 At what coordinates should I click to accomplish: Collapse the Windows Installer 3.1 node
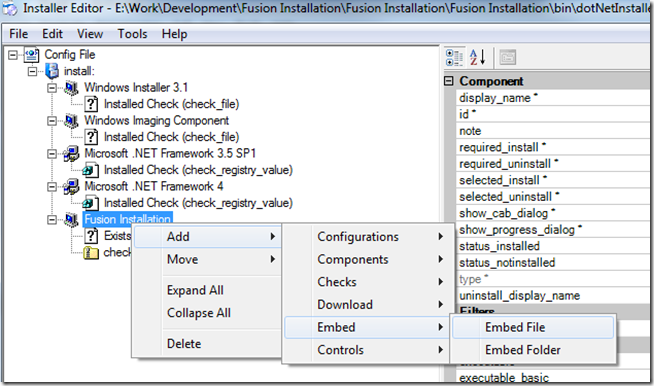point(52,88)
